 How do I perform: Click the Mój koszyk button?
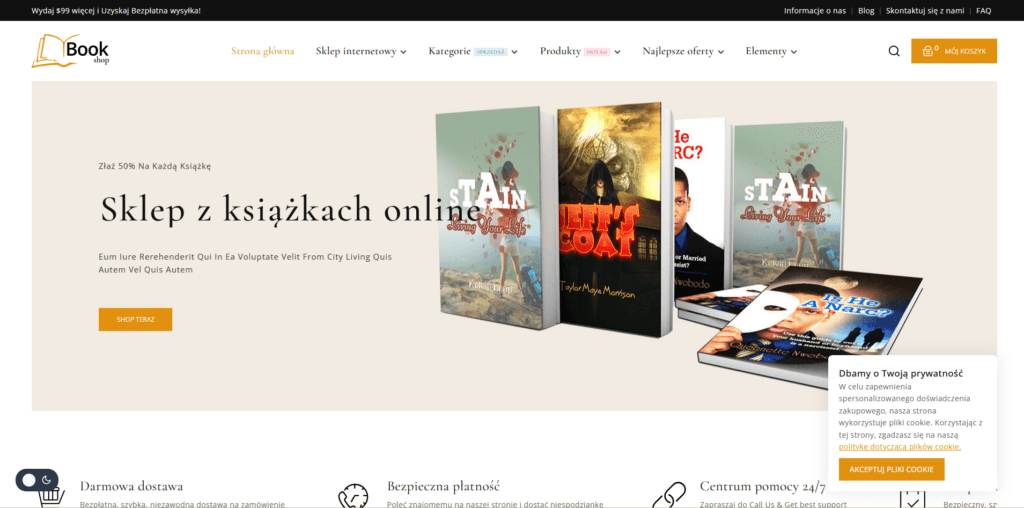(x=953, y=51)
